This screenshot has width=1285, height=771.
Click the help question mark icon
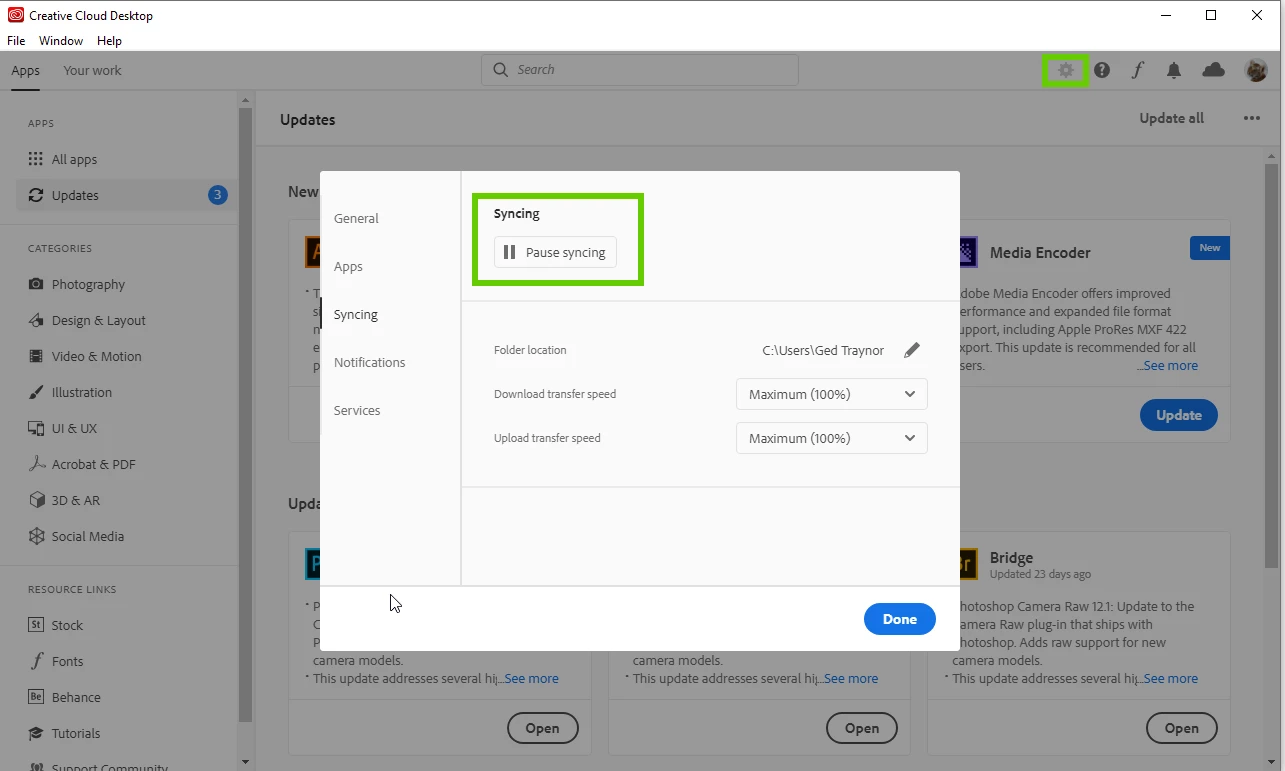1102,70
